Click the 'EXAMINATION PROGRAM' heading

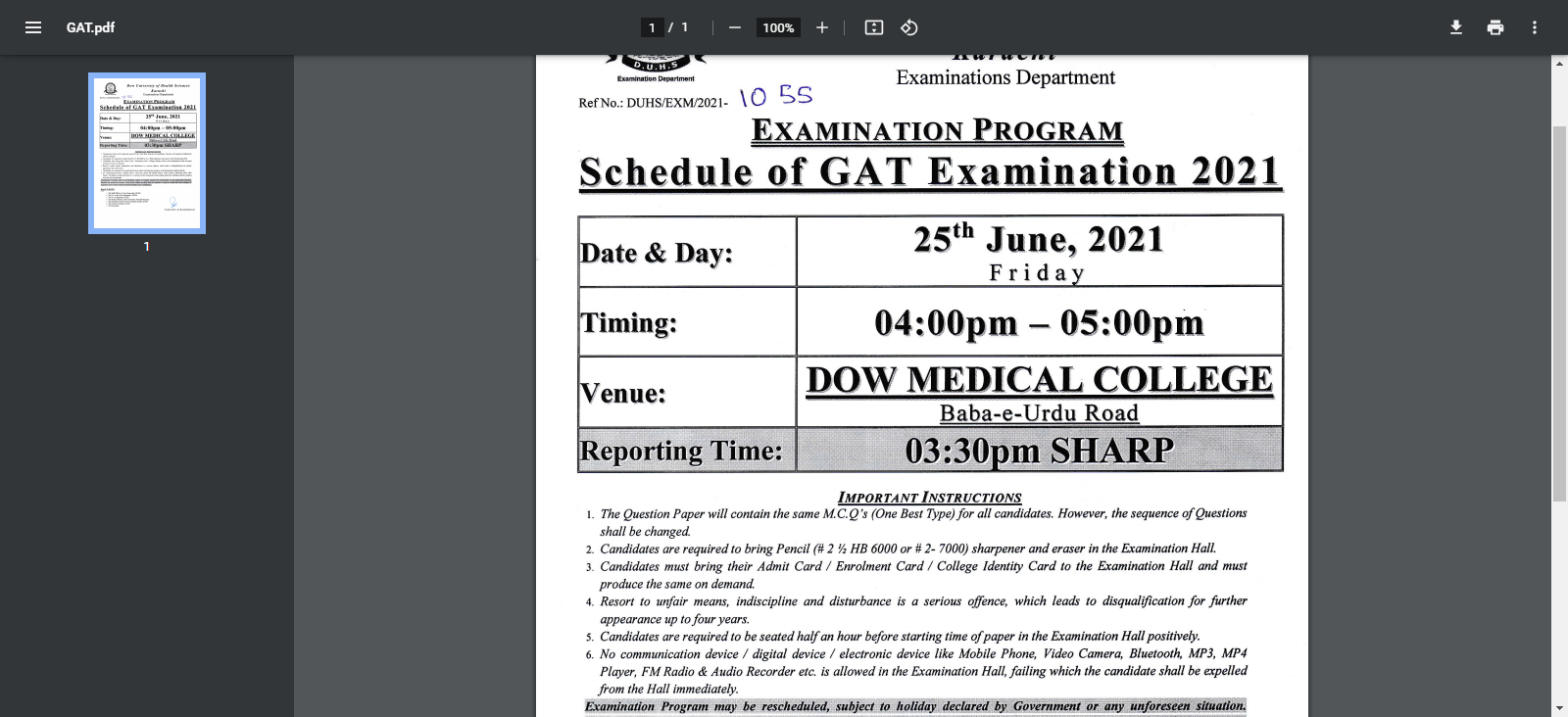point(937,130)
